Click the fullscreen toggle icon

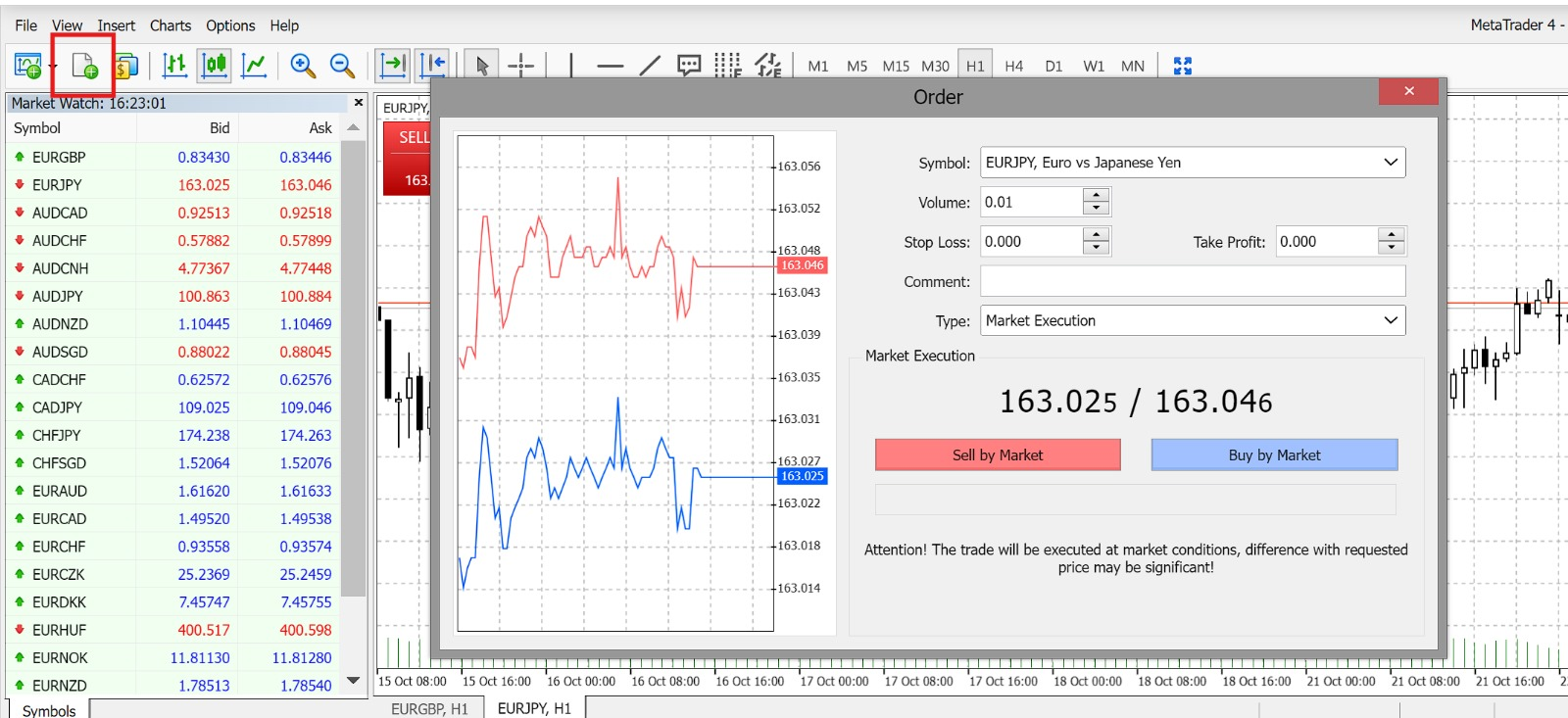[x=1183, y=66]
